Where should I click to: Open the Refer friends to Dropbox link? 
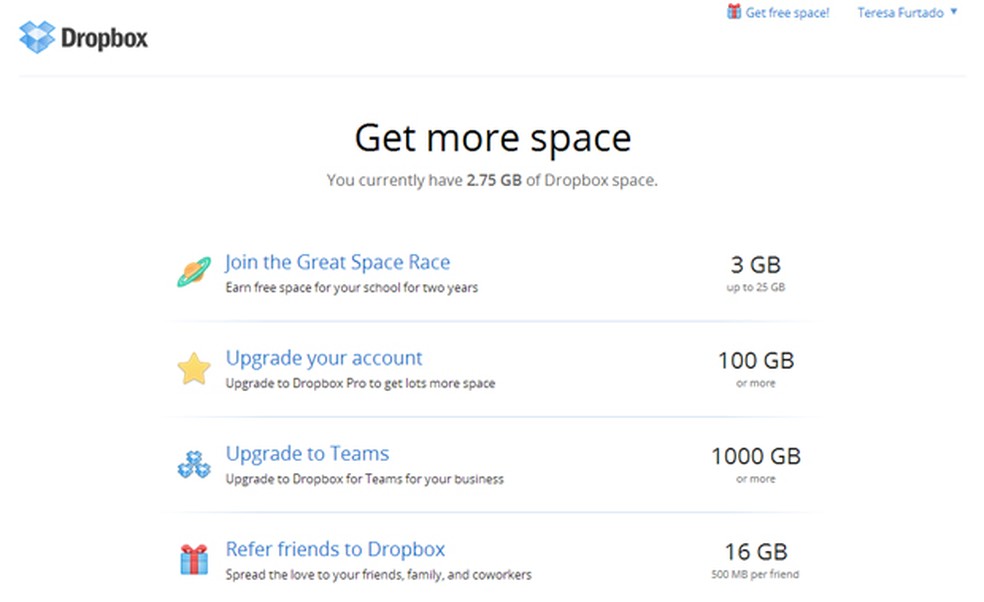pos(335,549)
